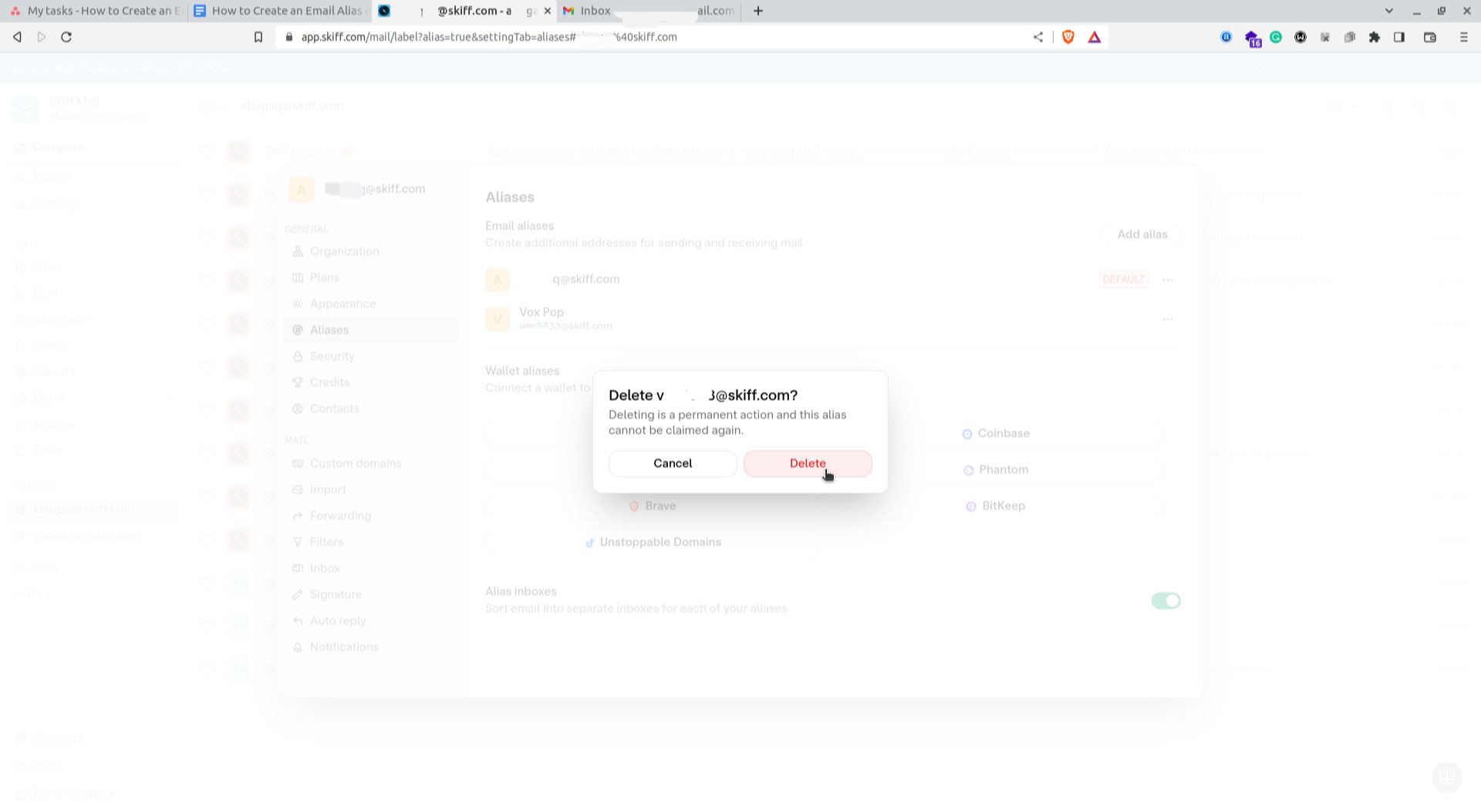
Task: Confirm deletion with the Delete button
Action: coord(807,463)
